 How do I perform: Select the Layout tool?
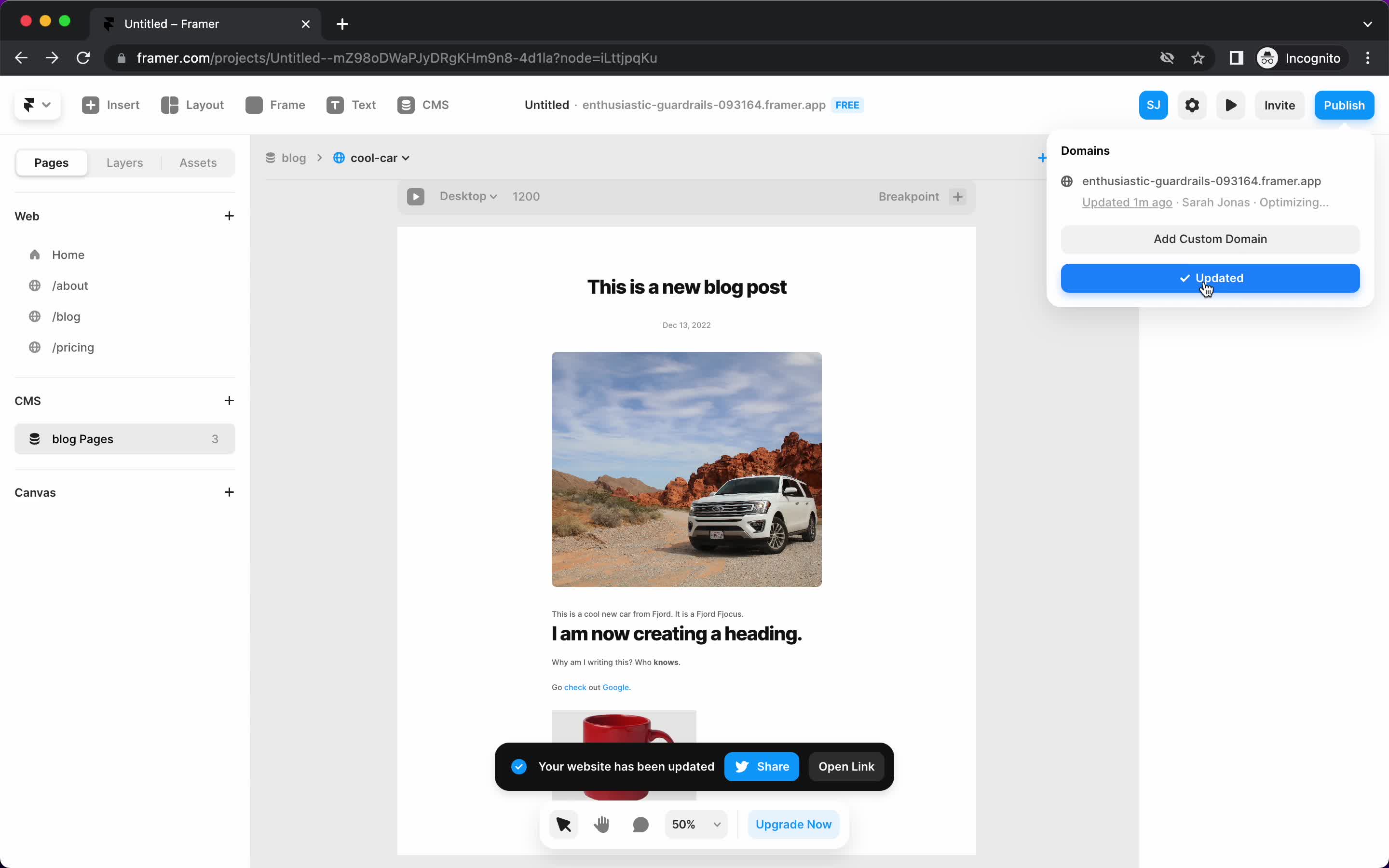[192, 105]
